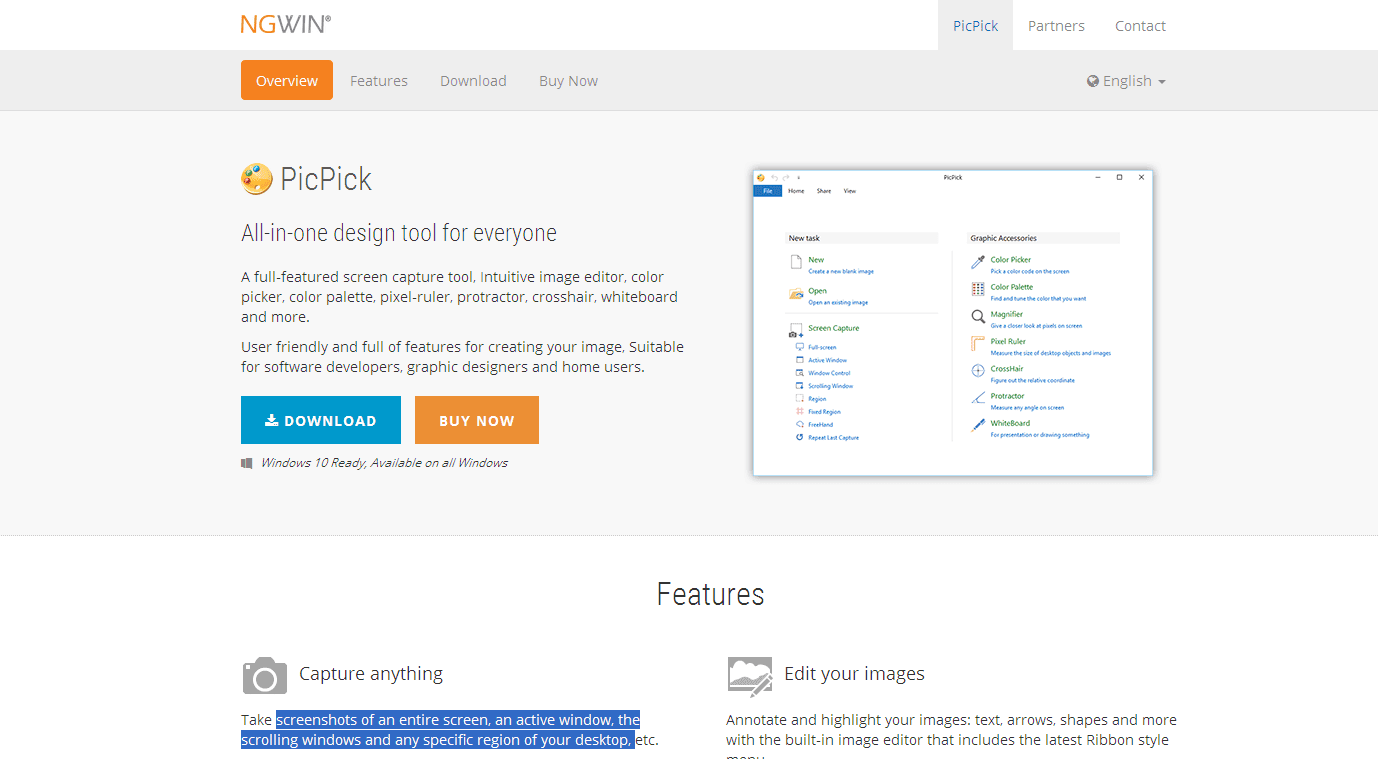Click the CrossHair icon in PicPick window
The image size is (1378, 759).
pos(978,371)
